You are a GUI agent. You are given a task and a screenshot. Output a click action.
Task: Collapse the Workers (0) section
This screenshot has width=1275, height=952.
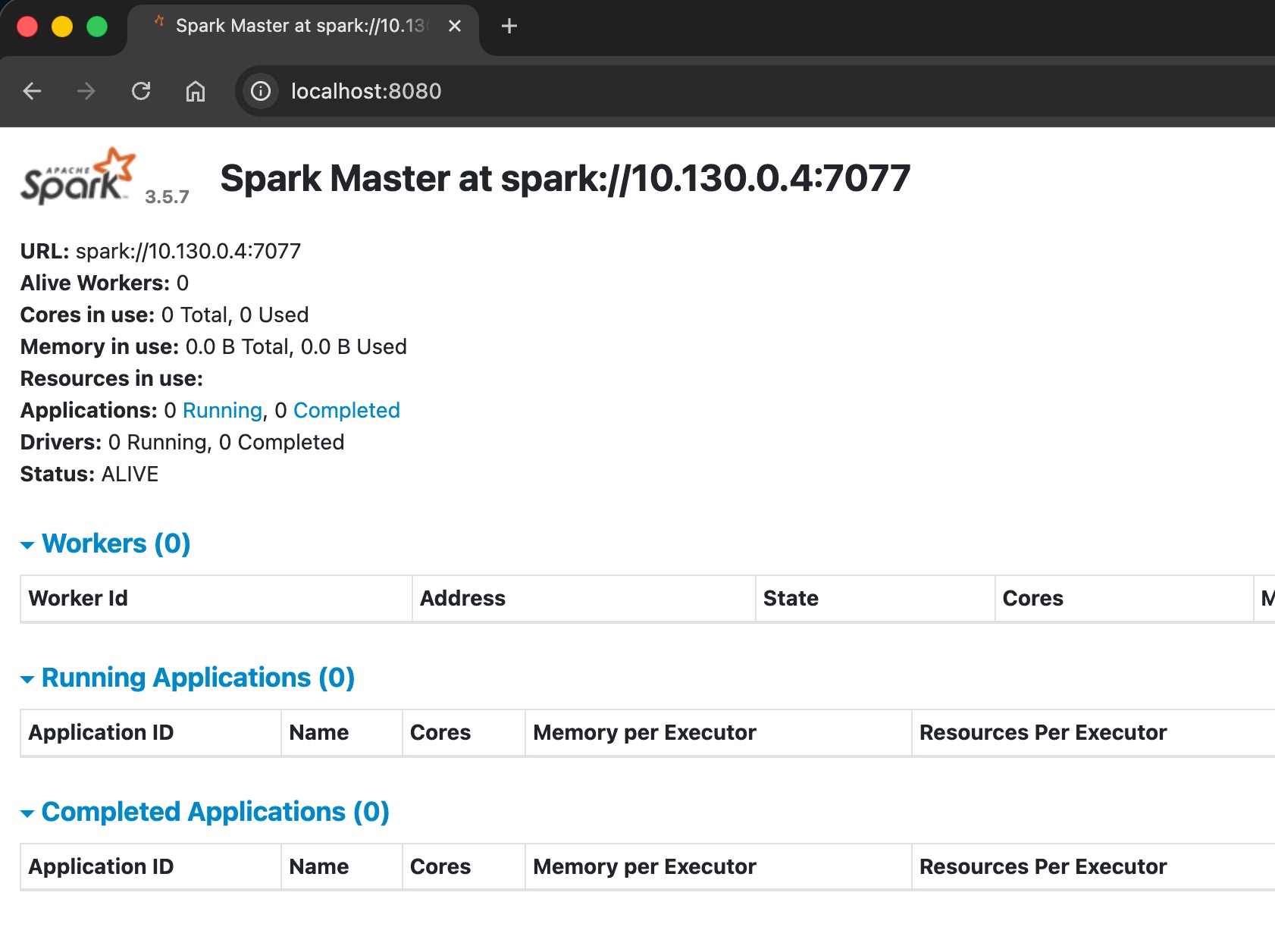pos(105,543)
